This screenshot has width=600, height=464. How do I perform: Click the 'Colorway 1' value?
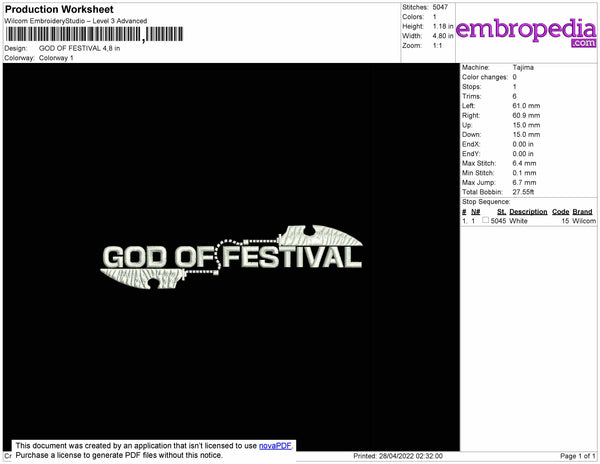(56, 58)
